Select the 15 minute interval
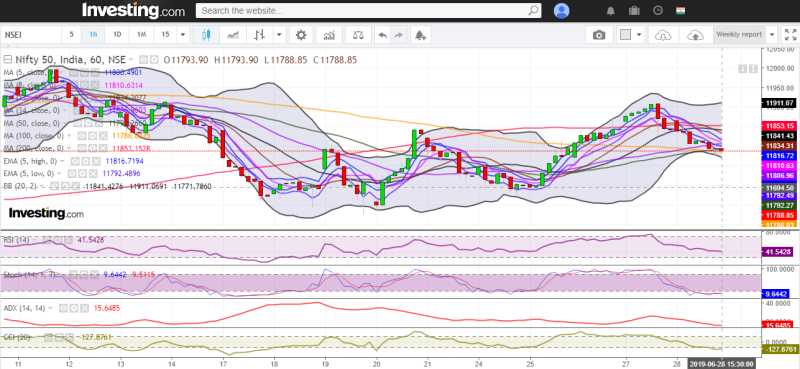Viewport: 800px width, 369px height. (x=165, y=35)
